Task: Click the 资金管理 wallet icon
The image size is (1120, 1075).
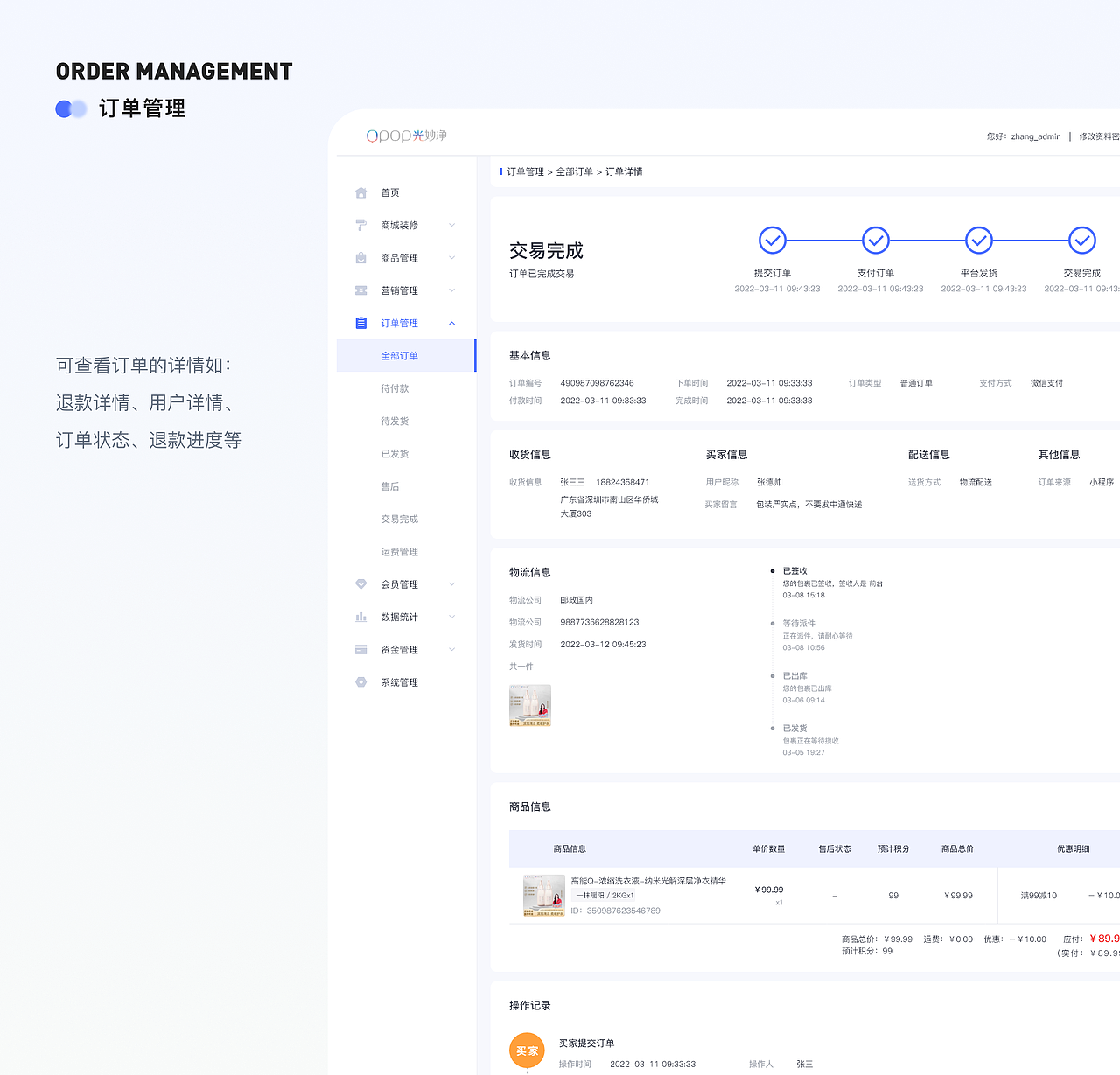Action: [360, 649]
